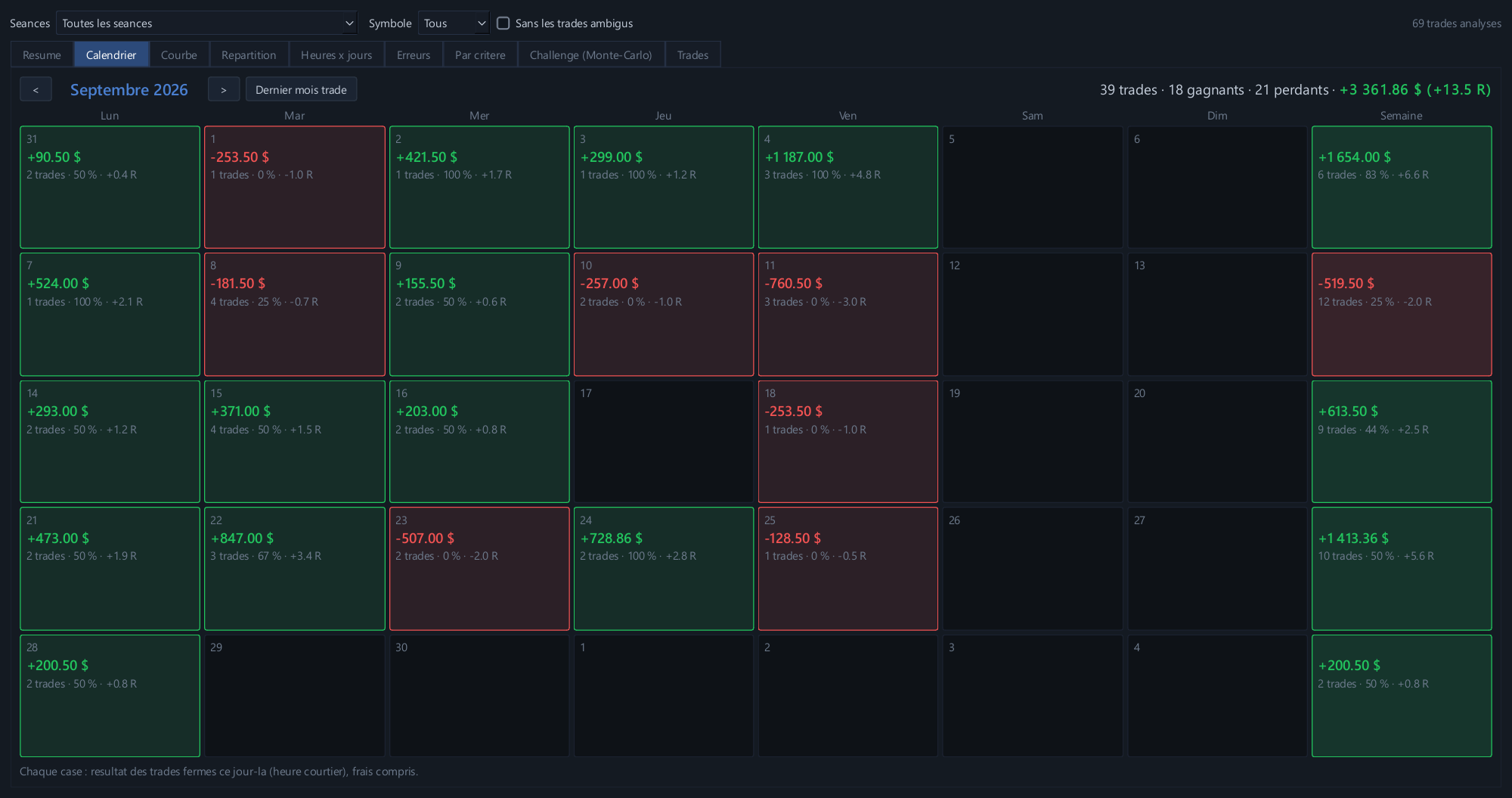
Task: Open Challenge (Monte-Carlo) tab
Action: (x=591, y=54)
